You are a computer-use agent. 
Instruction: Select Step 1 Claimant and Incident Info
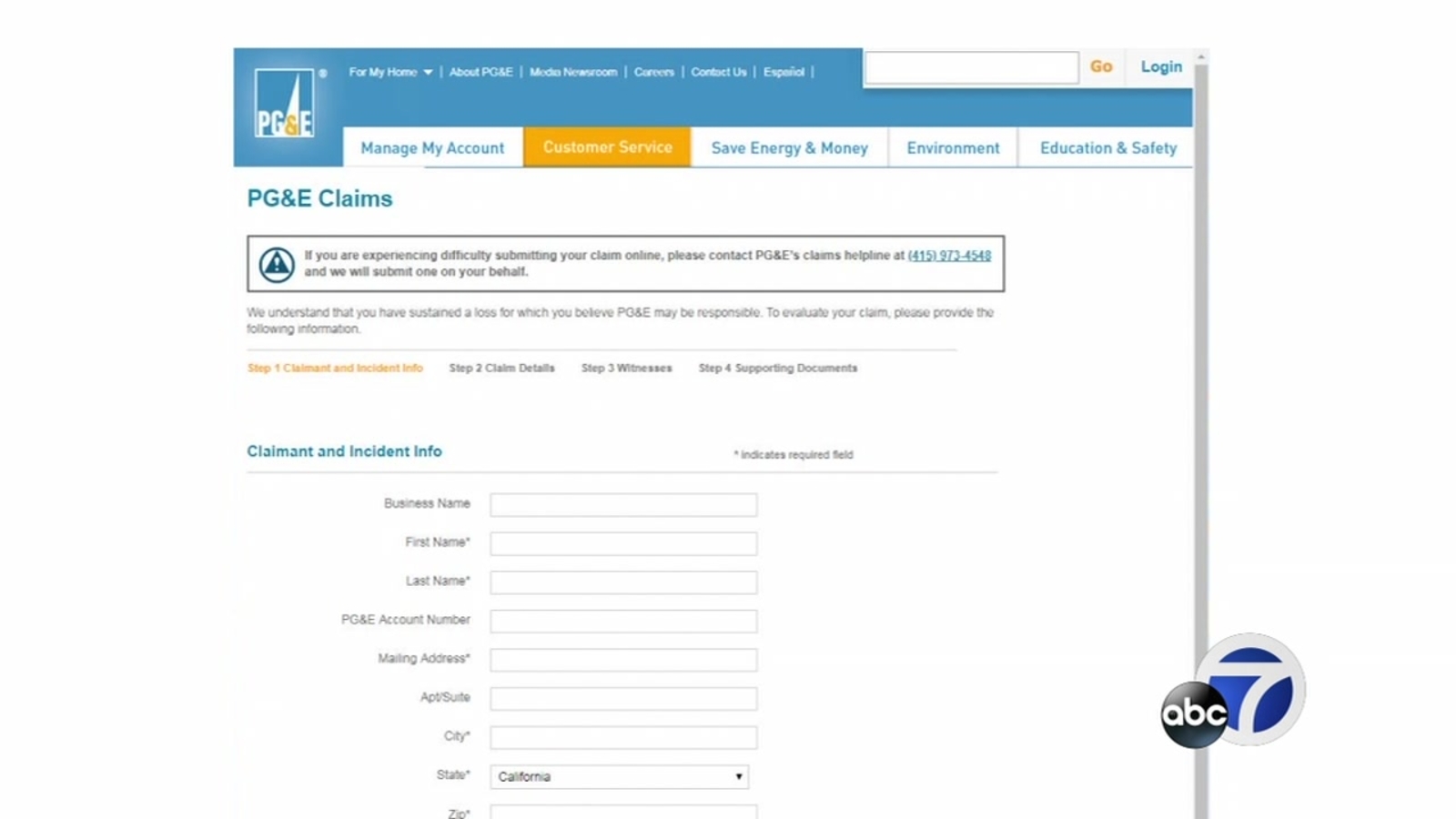pos(335,369)
